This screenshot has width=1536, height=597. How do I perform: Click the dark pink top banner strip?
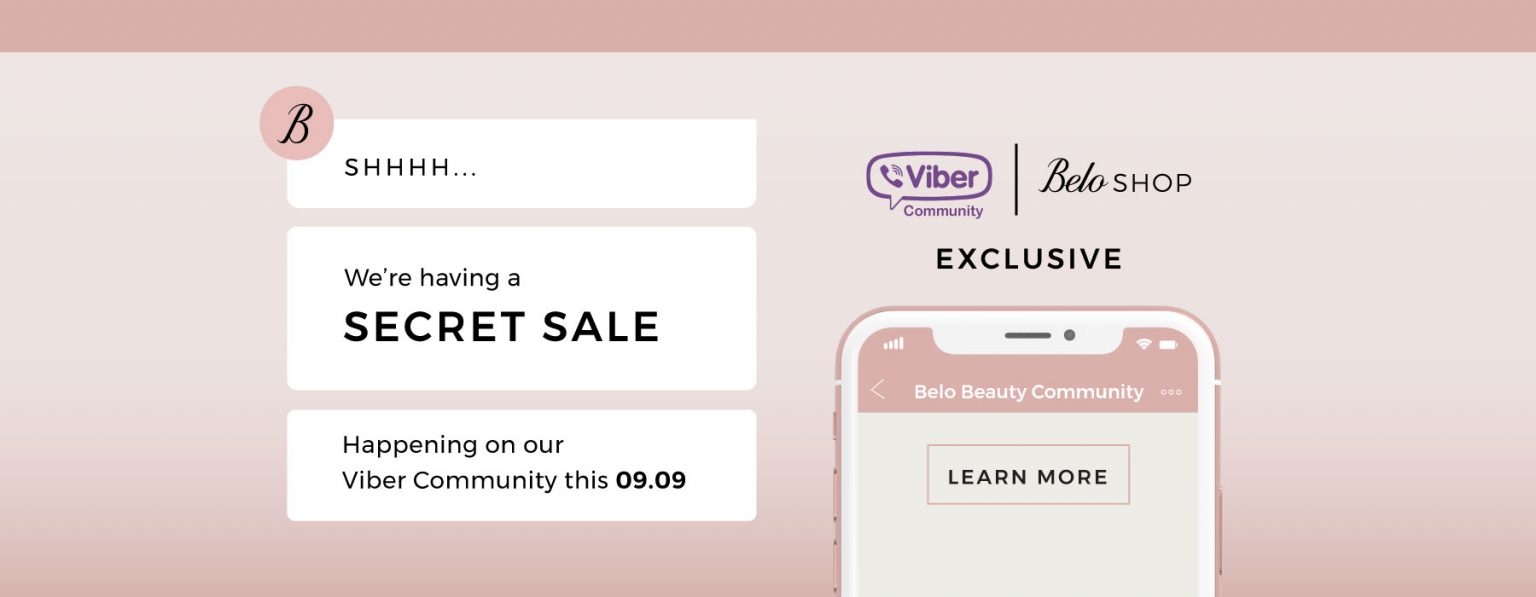tap(768, 26)
